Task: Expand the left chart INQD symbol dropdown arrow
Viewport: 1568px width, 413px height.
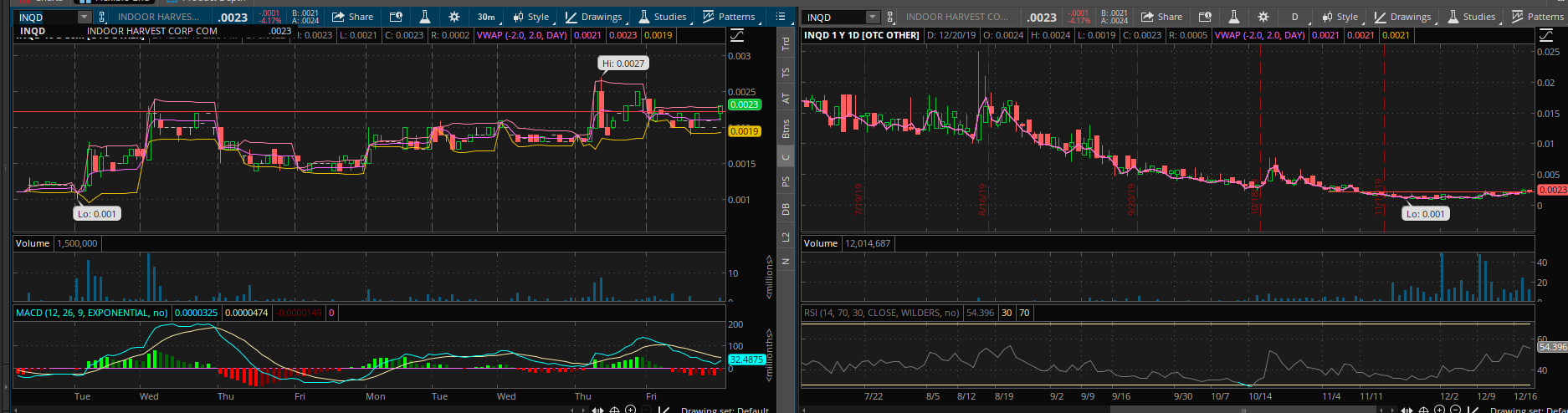Action: tap(84, 17)
